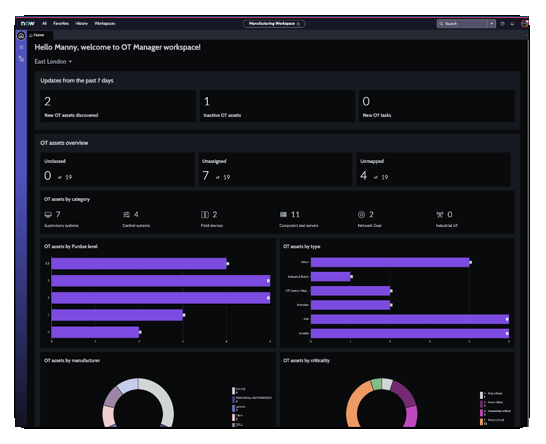Select the Home tab
Viewport: 546px width, 444px height.
click(37, 35)
